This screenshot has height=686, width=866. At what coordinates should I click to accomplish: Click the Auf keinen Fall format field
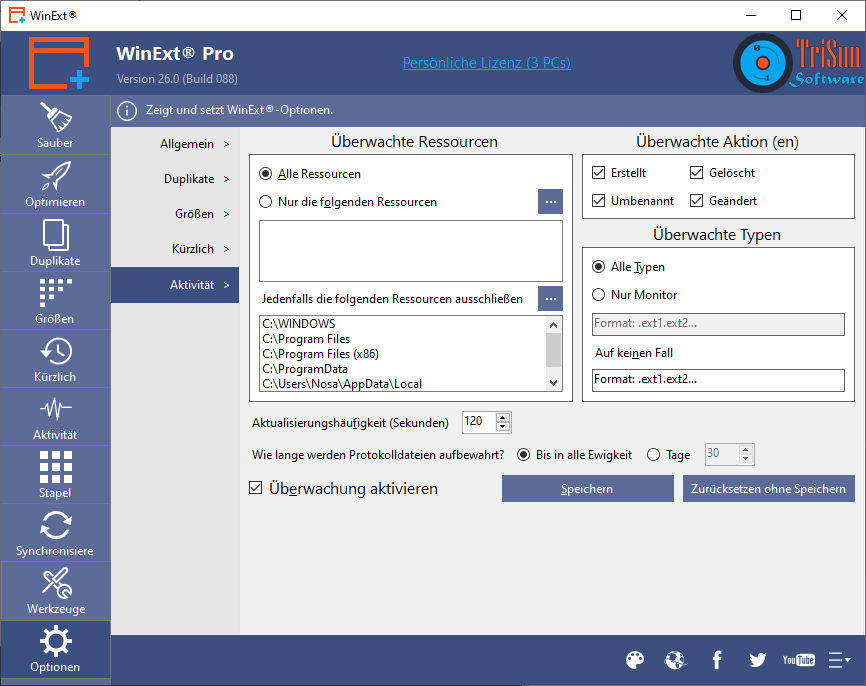coord(718,380)
